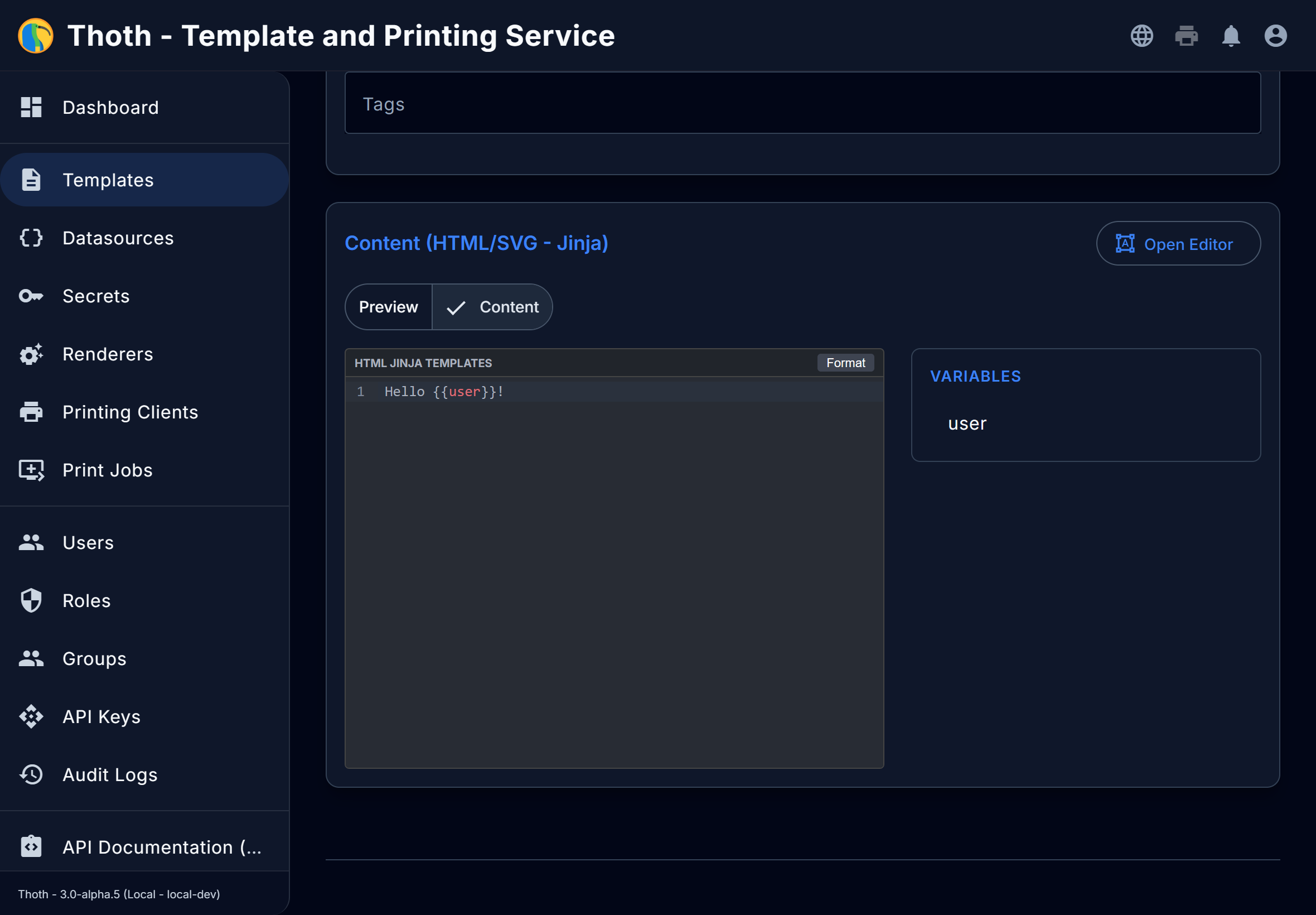Click the Open Editor frame icon
The width and height of the screenshot is (1316, 915).
click(x=1125, y=243)
